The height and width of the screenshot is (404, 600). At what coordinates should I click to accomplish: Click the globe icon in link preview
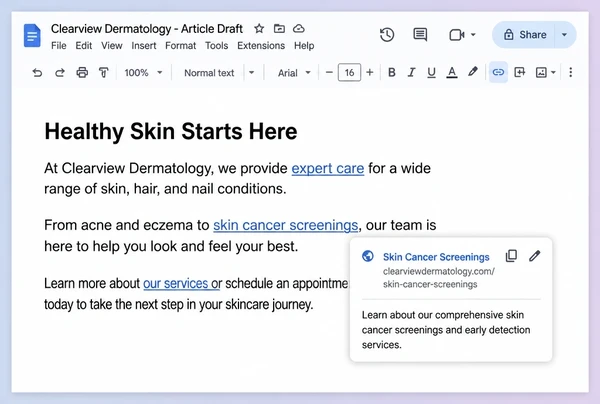[368, 256]
